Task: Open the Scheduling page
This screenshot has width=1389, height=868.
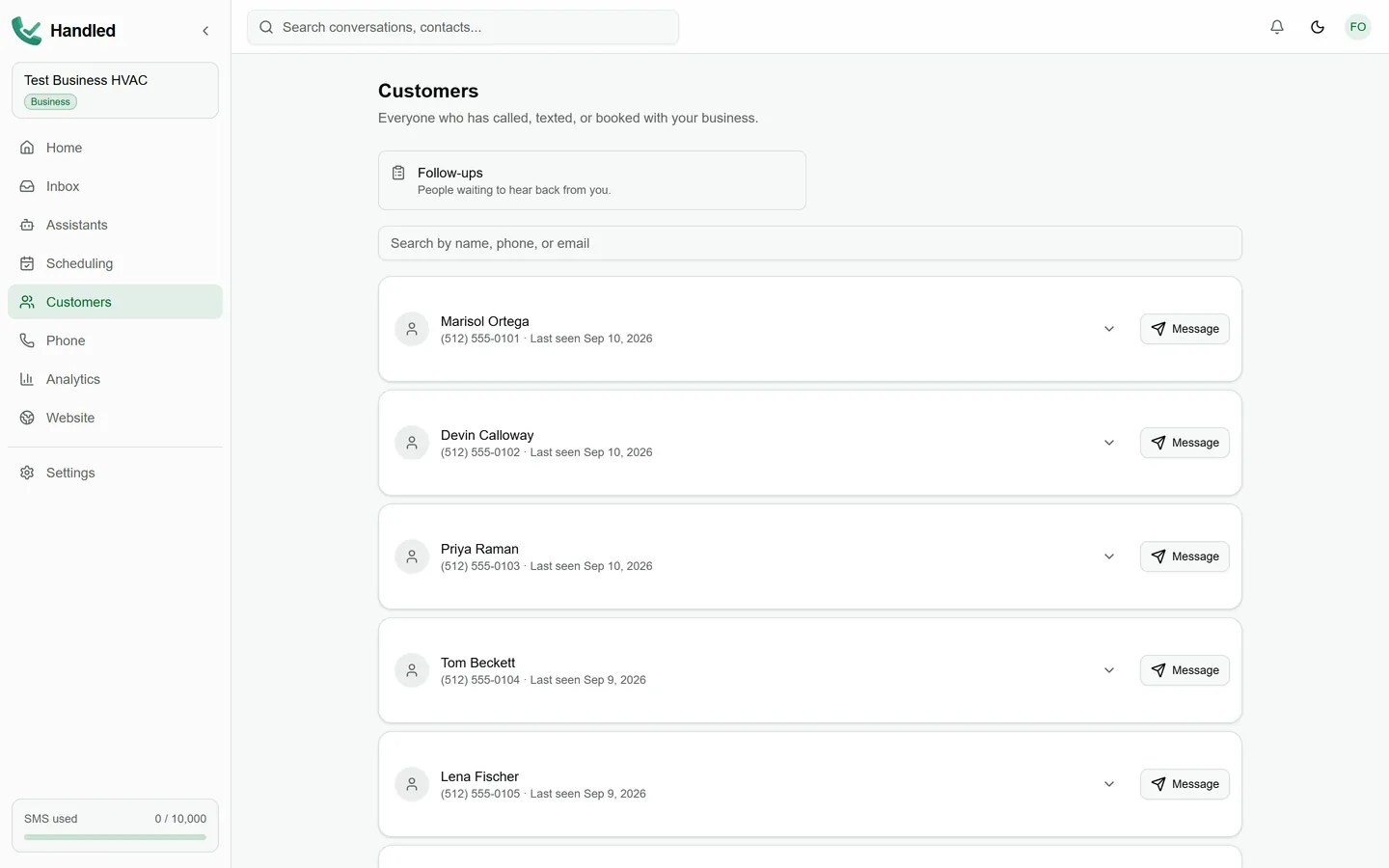Action: click(x=115, y=263)
